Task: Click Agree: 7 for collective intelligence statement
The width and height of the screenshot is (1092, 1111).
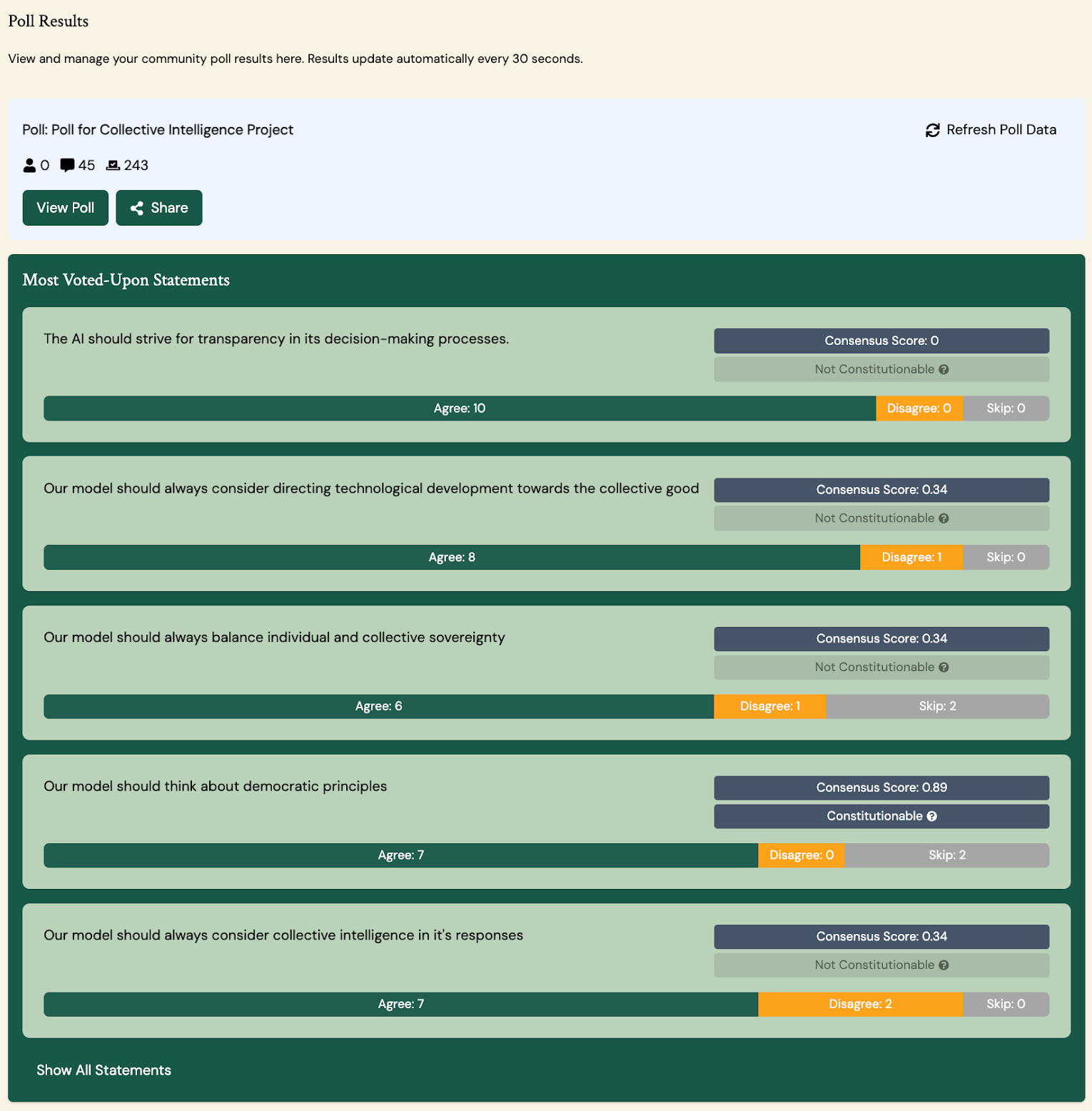Action: 401,1004
